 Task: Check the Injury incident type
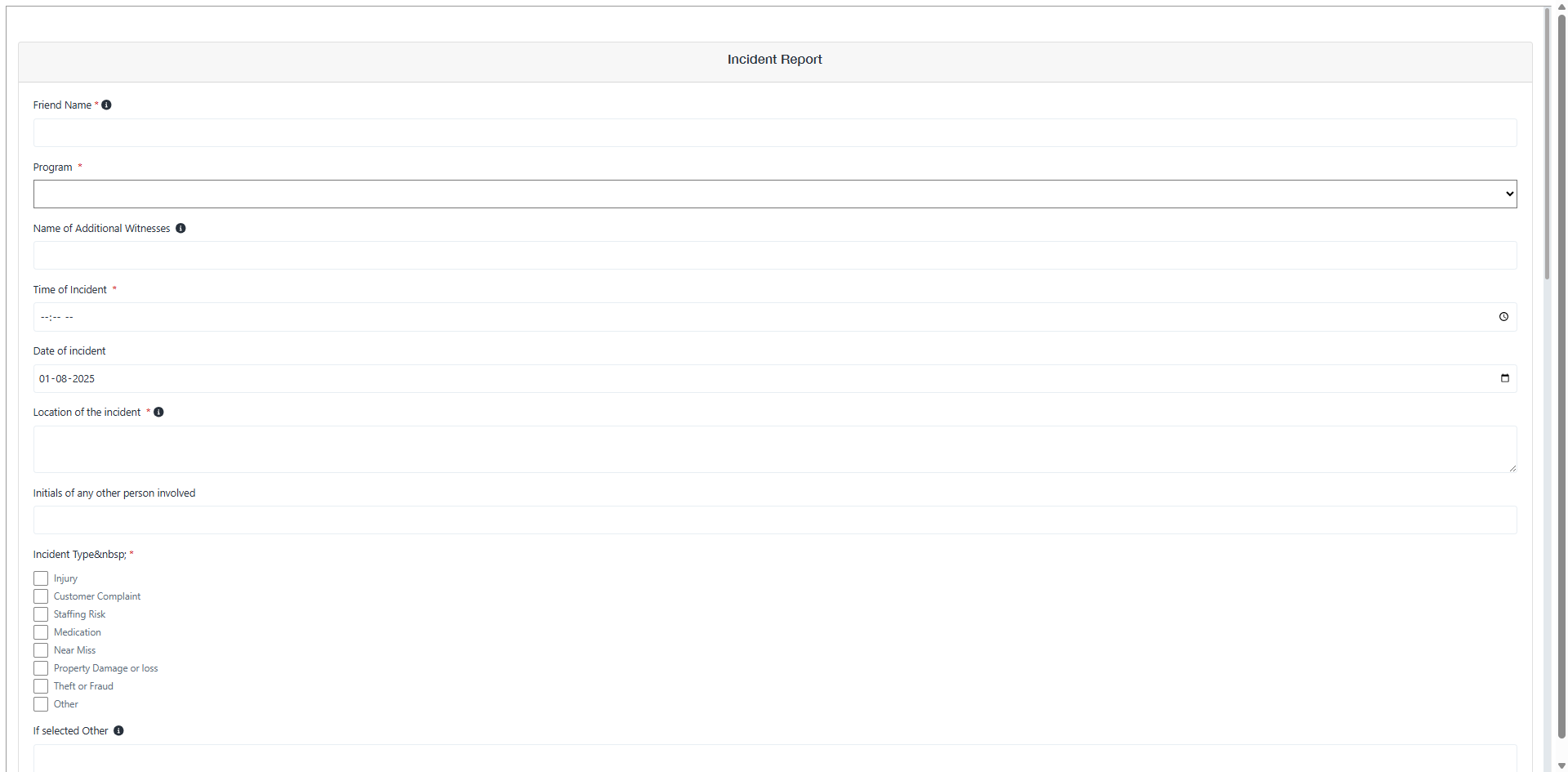click(41, 578)
